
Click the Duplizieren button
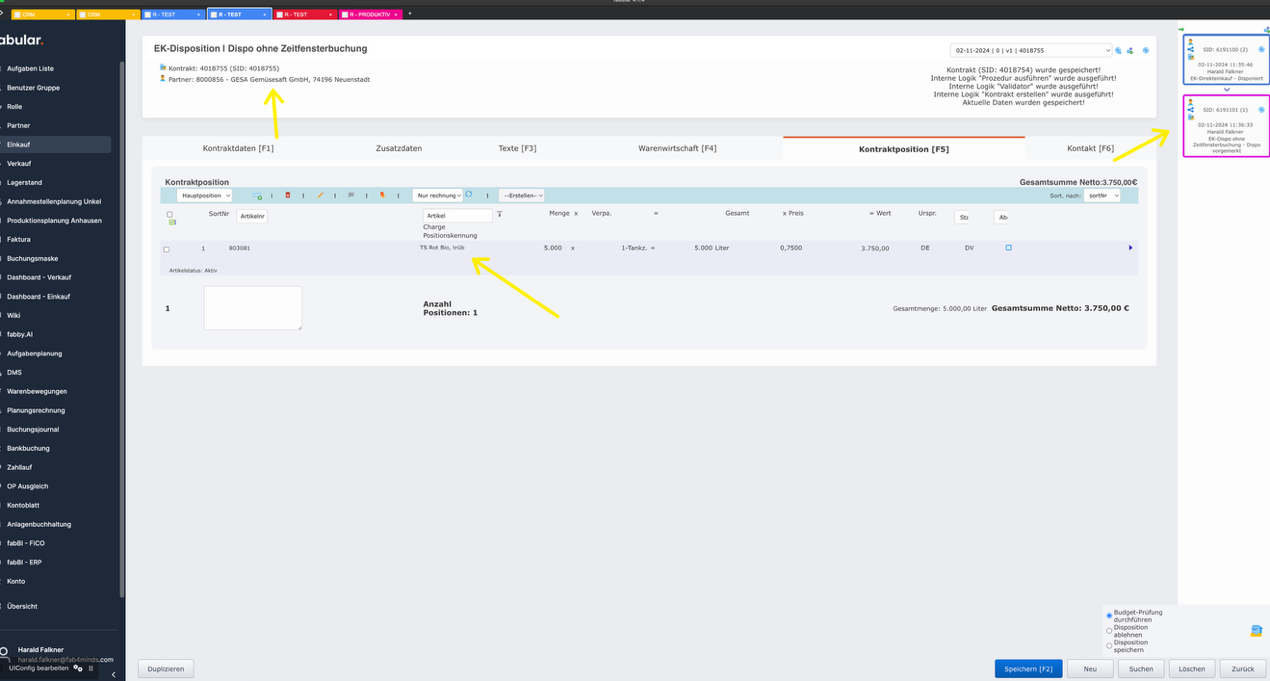[x=166, y=669]
